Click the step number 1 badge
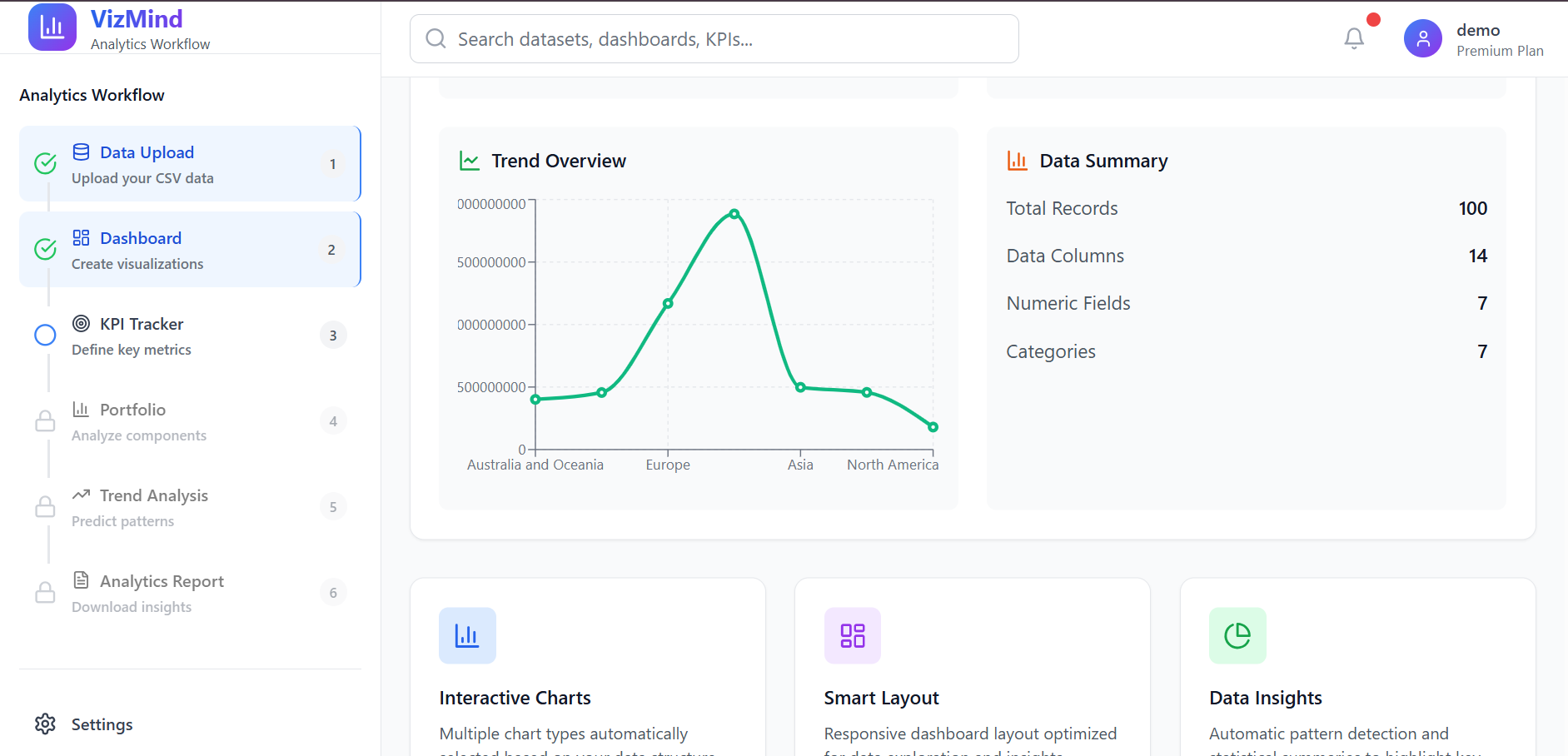Viewport: 1568px width, 756px height. (x=333, y=164)
